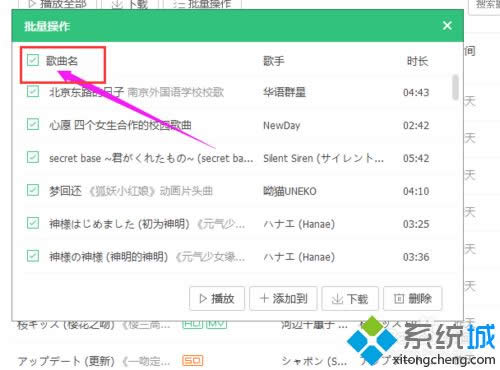The image size is (500, 370).
Task: Click the 删除 delete button
Action: tap(413, 298)
